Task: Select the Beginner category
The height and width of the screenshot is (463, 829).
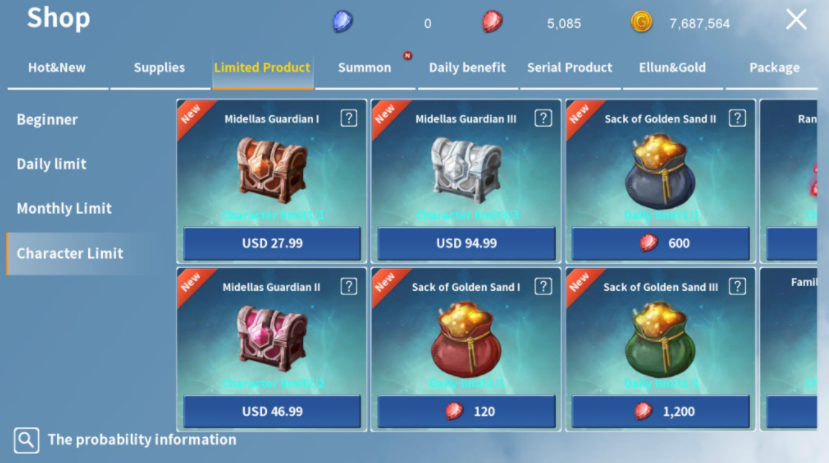Action: [x=48, y=119]
